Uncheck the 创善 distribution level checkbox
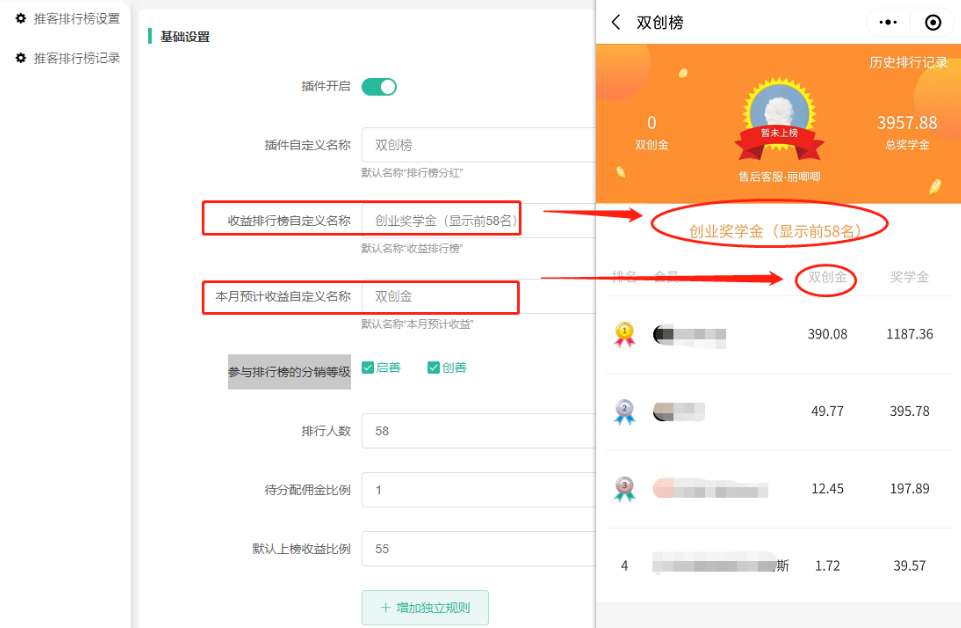Viewport: 961px width, 628px height. [434, 367]
